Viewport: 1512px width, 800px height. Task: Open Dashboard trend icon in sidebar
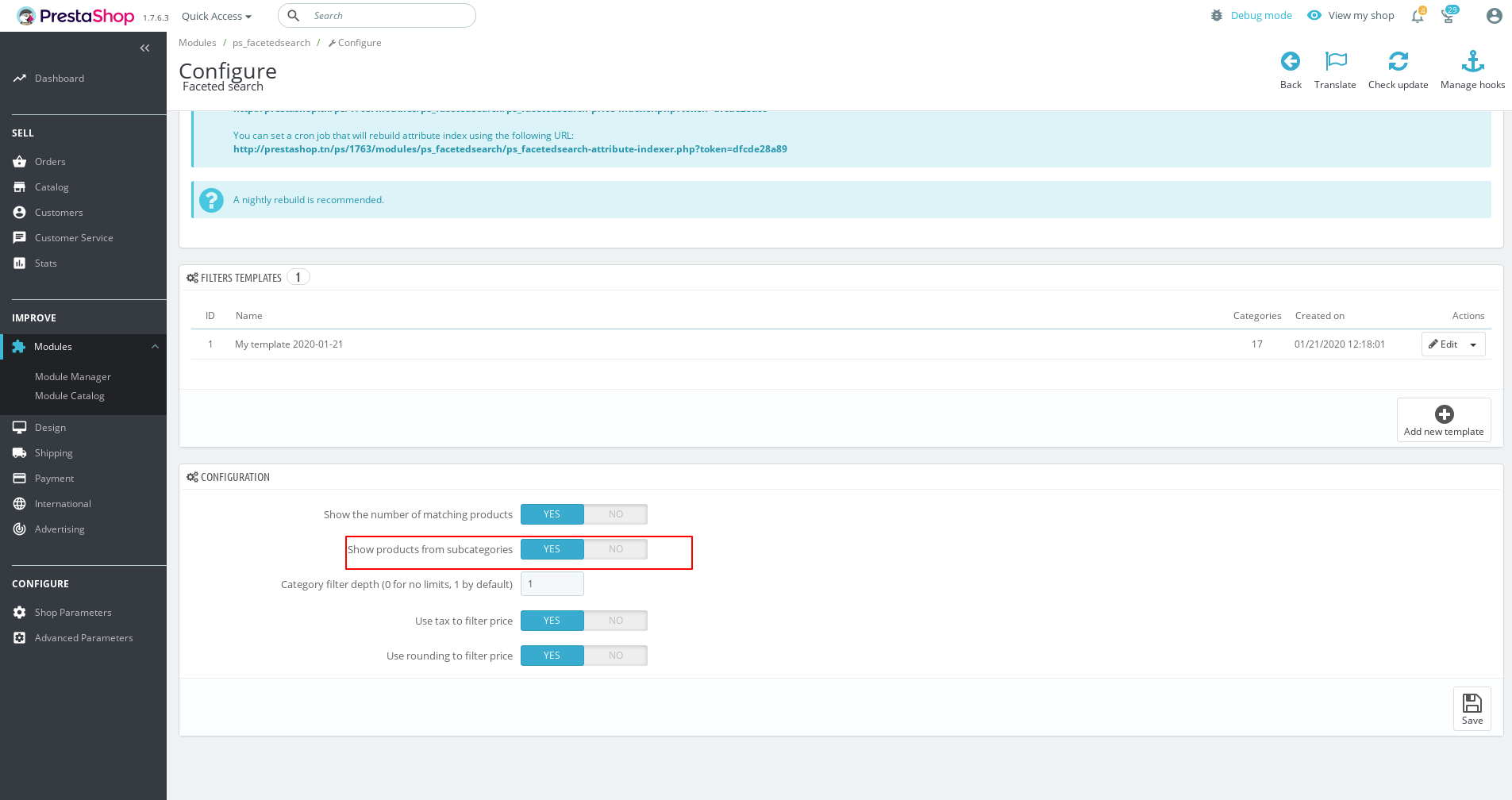20,79
